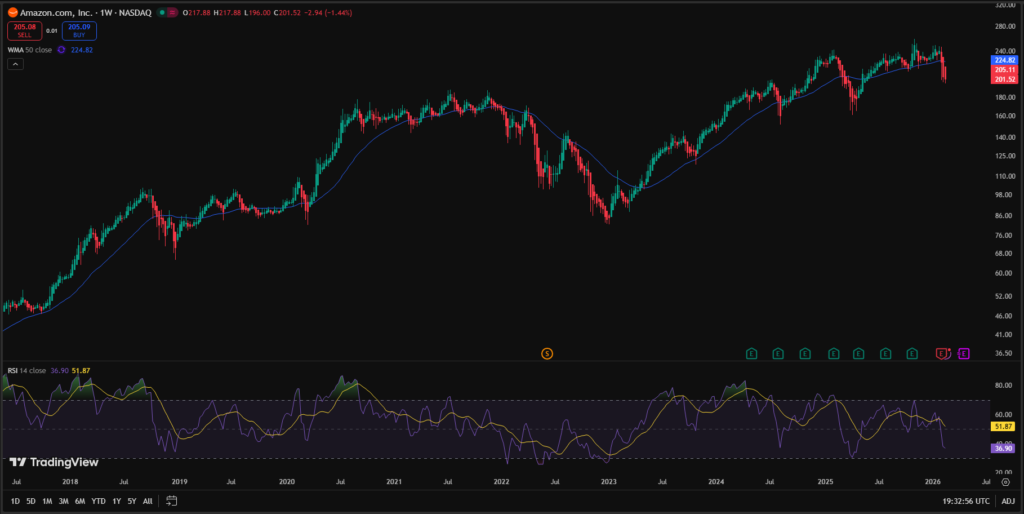
Task: Open the go-to-date calendar icon
Action: (172, 501)
